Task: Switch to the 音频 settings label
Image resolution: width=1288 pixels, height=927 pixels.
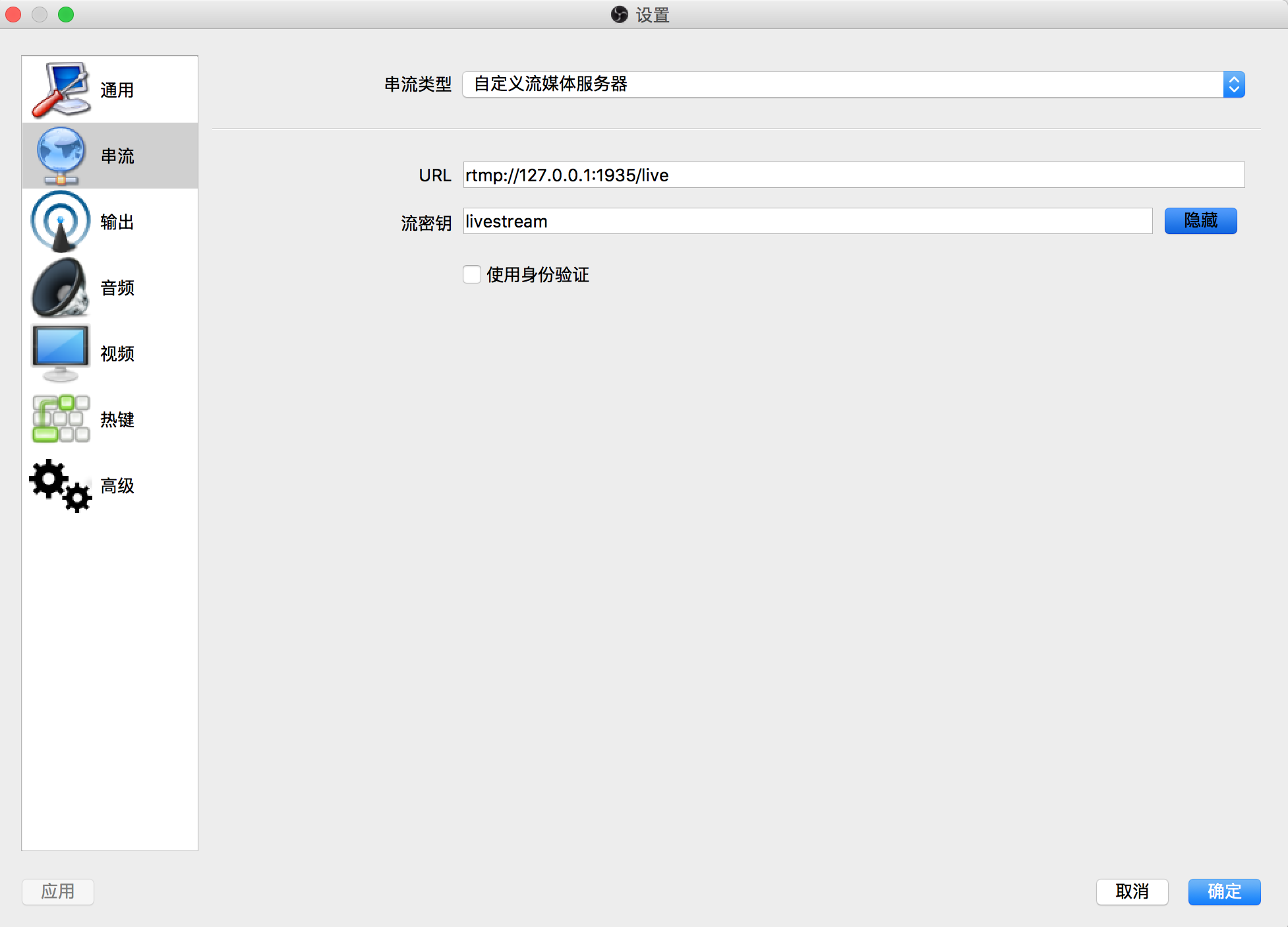Action: [x=117, y=288]
